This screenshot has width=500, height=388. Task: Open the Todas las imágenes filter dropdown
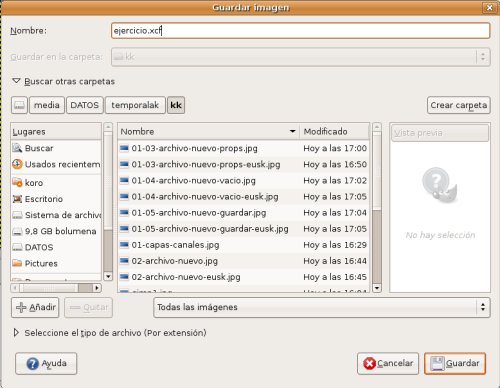(x=322, y=307)
